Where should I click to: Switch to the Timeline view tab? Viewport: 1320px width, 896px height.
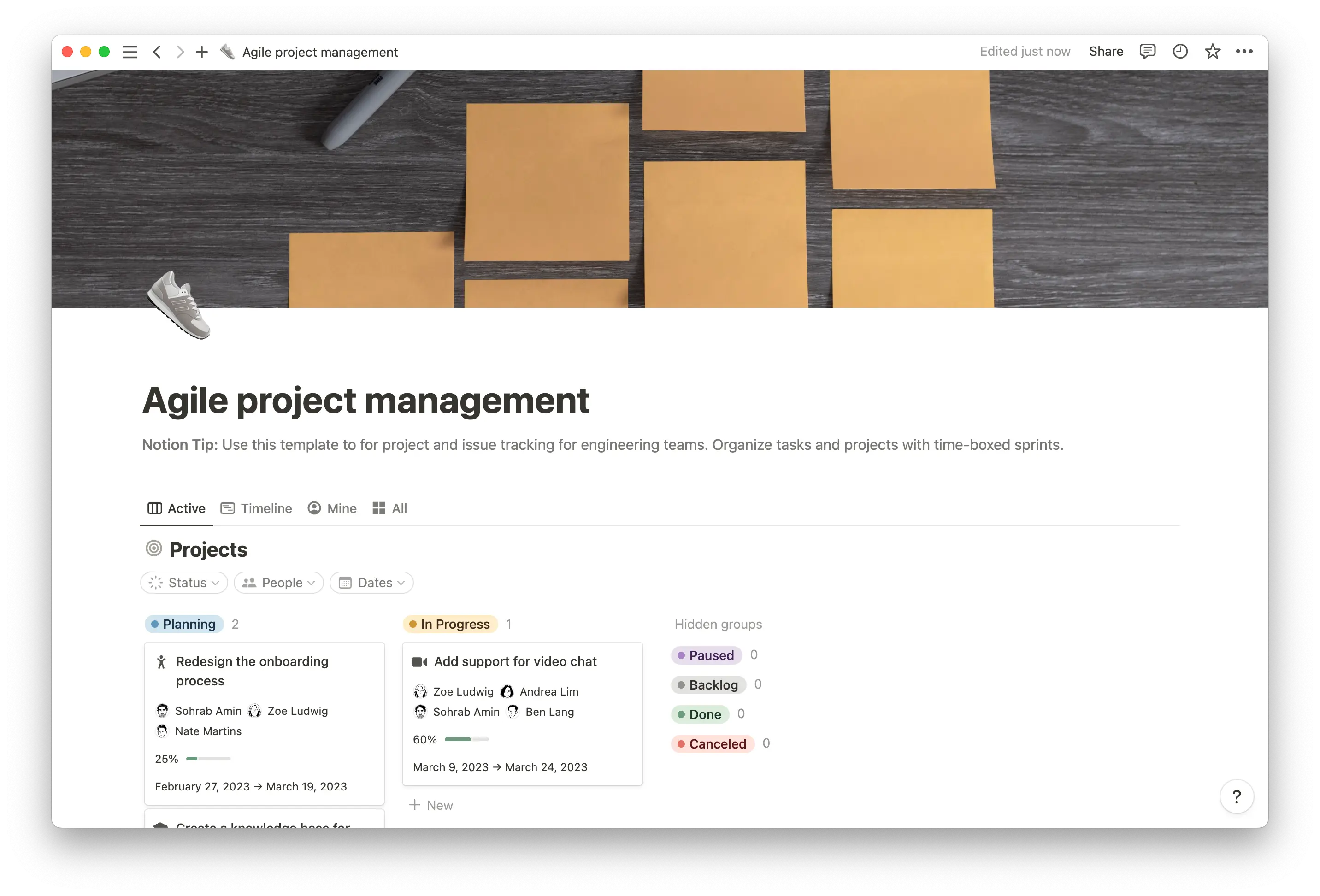(256, 508)
